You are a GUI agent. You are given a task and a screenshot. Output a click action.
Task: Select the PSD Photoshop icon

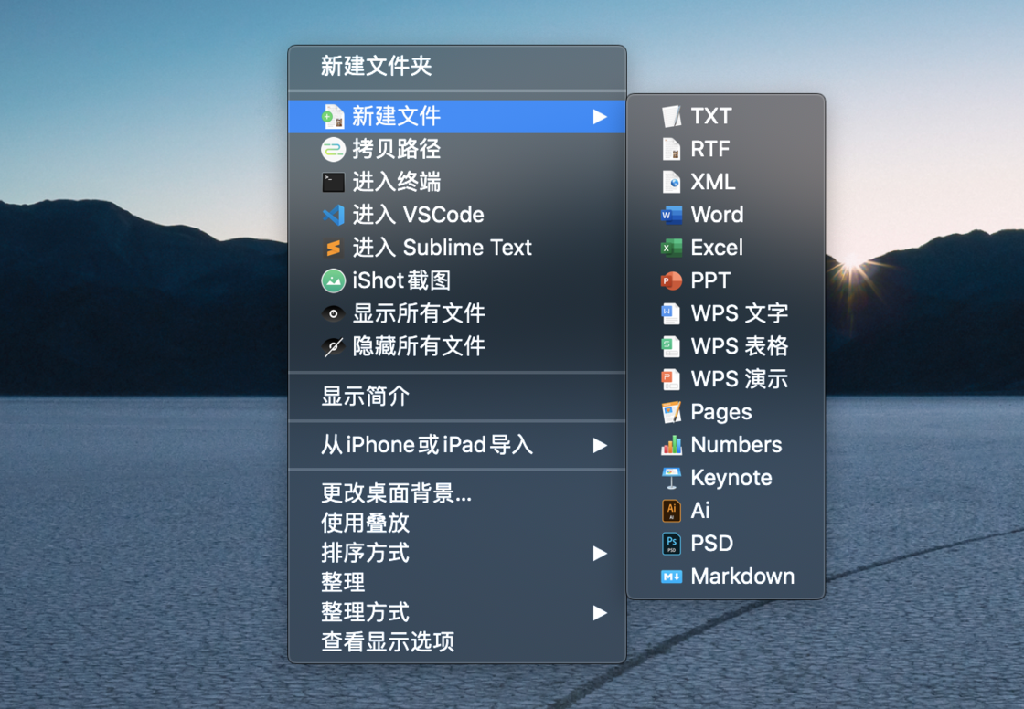tap(671, 543)
